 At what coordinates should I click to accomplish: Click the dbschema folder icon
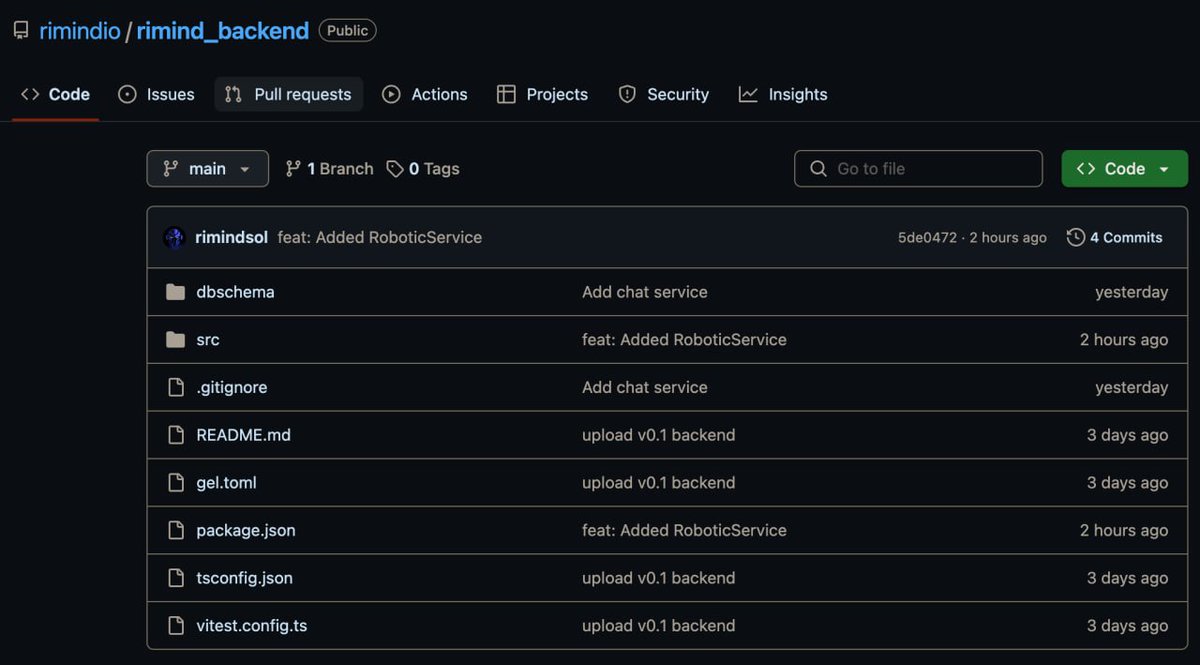point(176,292)
